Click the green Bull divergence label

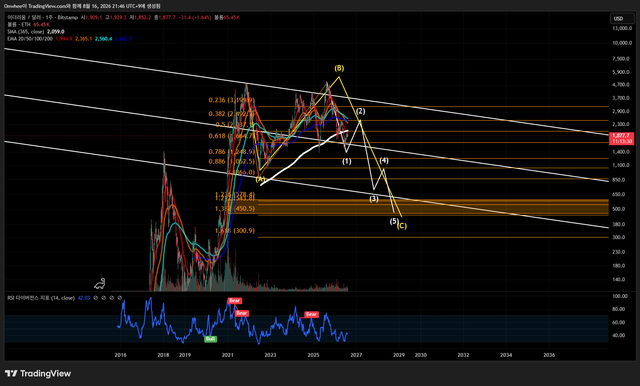[x=211, y=339]
